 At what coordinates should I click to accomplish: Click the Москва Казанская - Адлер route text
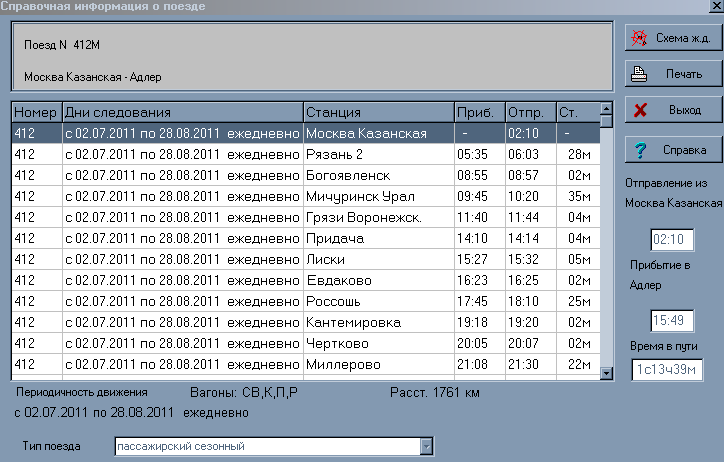coord(93,77)
